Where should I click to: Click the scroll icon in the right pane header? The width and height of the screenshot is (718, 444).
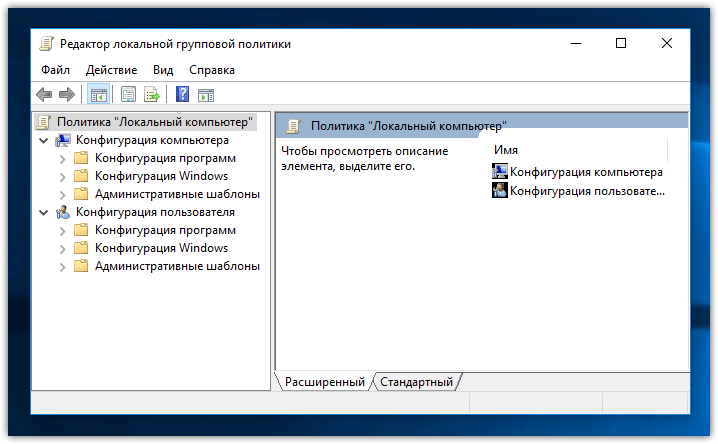[x=294, y=126]
